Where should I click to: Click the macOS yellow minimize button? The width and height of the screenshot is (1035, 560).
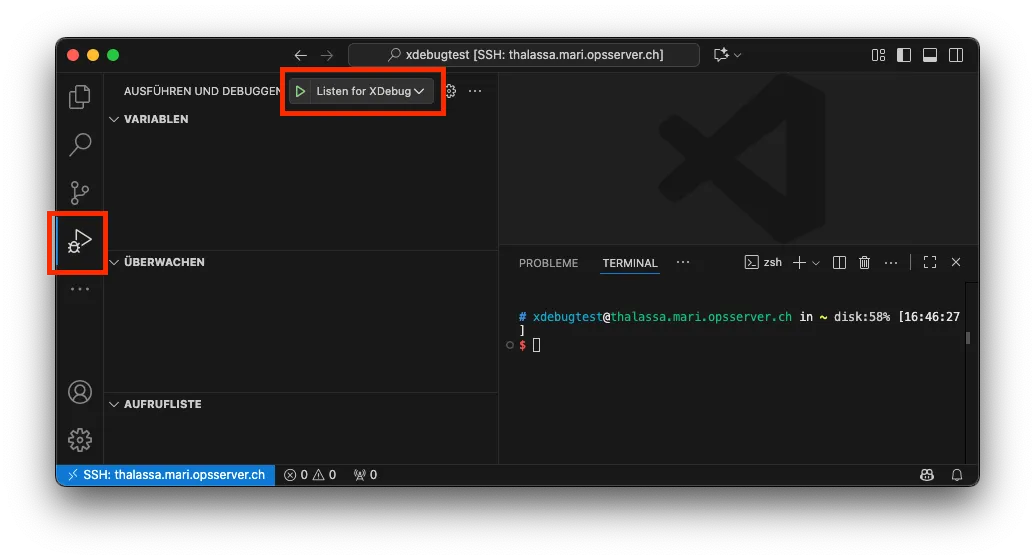click(93, 55)
